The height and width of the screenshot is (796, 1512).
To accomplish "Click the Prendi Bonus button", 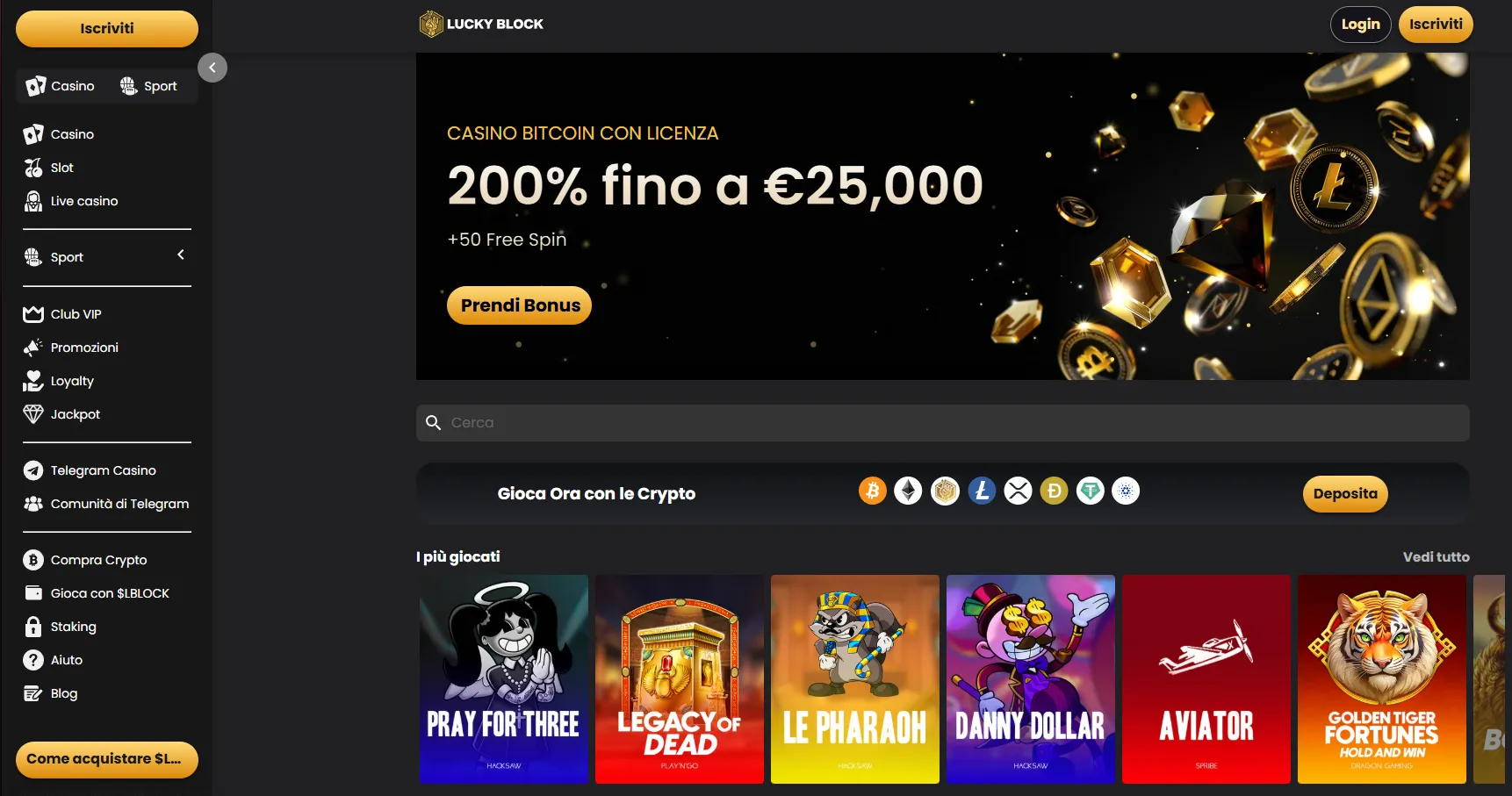I will coord(520,305).
